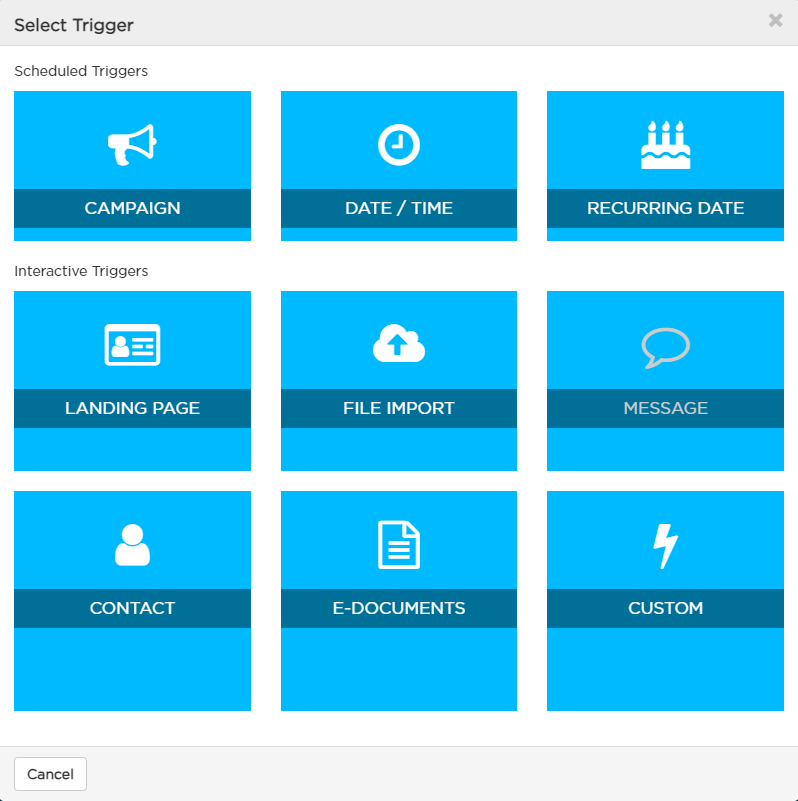Image resolution: width=798 pixels, height=801 pixels.
Task: Click the Campaign megaphone icon
Action: 132,145
